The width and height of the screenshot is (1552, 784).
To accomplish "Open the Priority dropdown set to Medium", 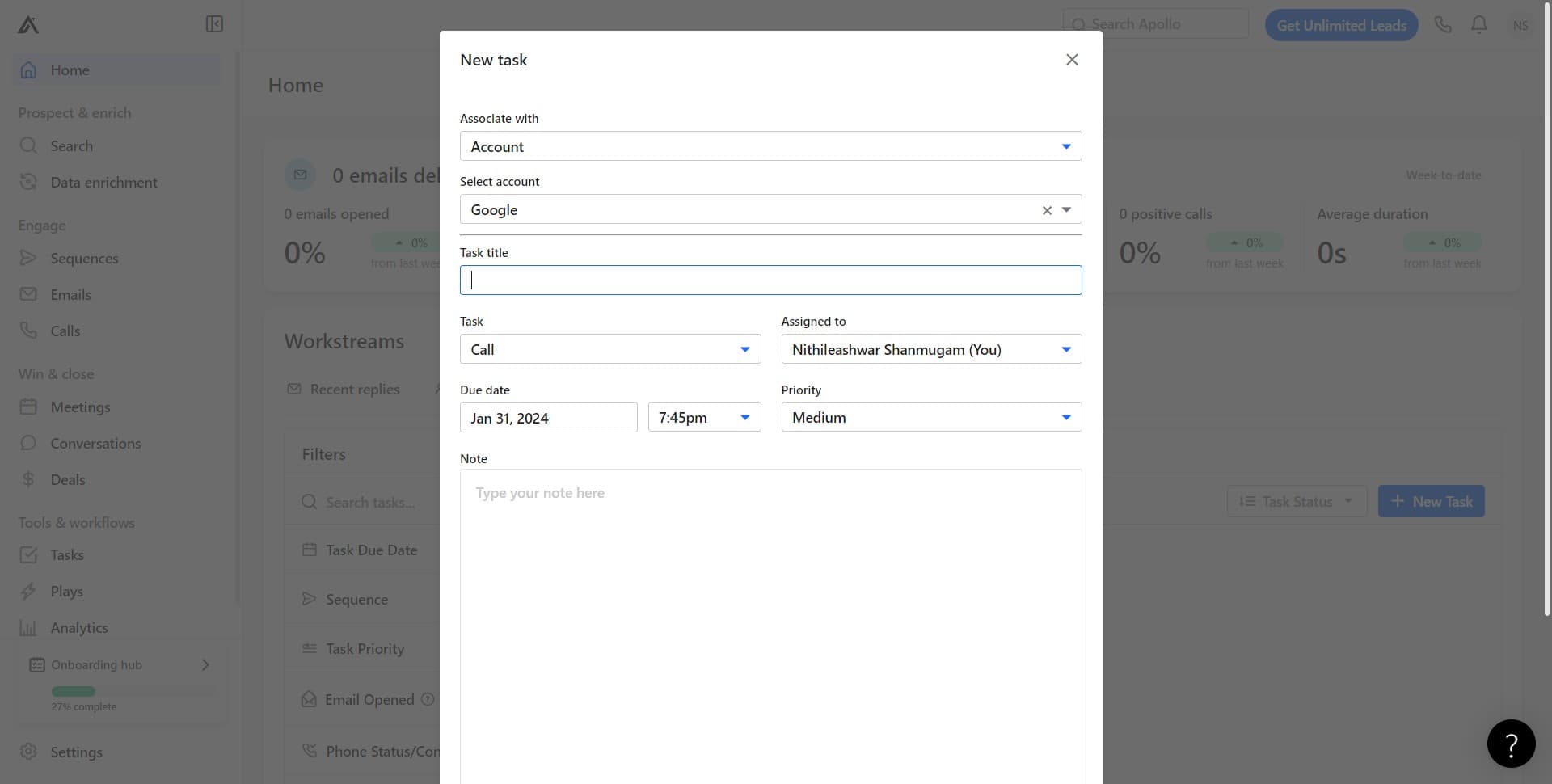I will pyautogui.click(x=930, y=417).
